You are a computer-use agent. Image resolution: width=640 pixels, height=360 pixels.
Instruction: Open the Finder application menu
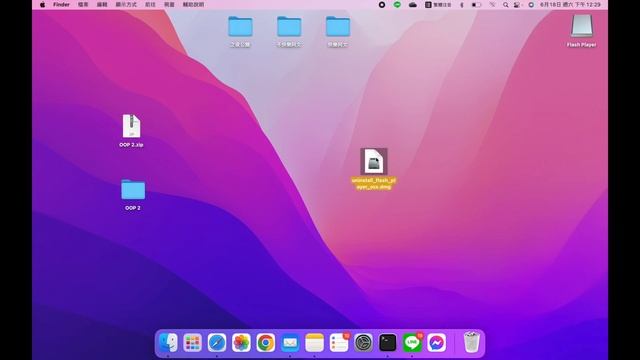tap(61, 4)
